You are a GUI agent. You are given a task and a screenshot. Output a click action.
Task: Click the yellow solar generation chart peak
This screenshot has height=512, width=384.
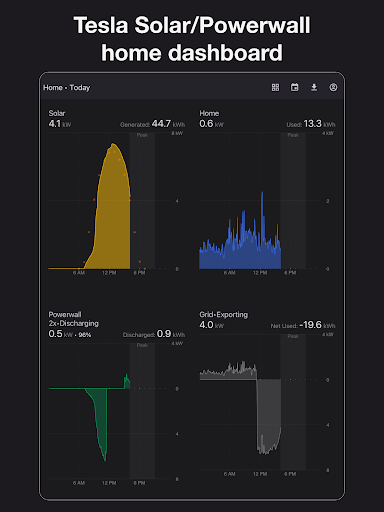coord(114,145)
